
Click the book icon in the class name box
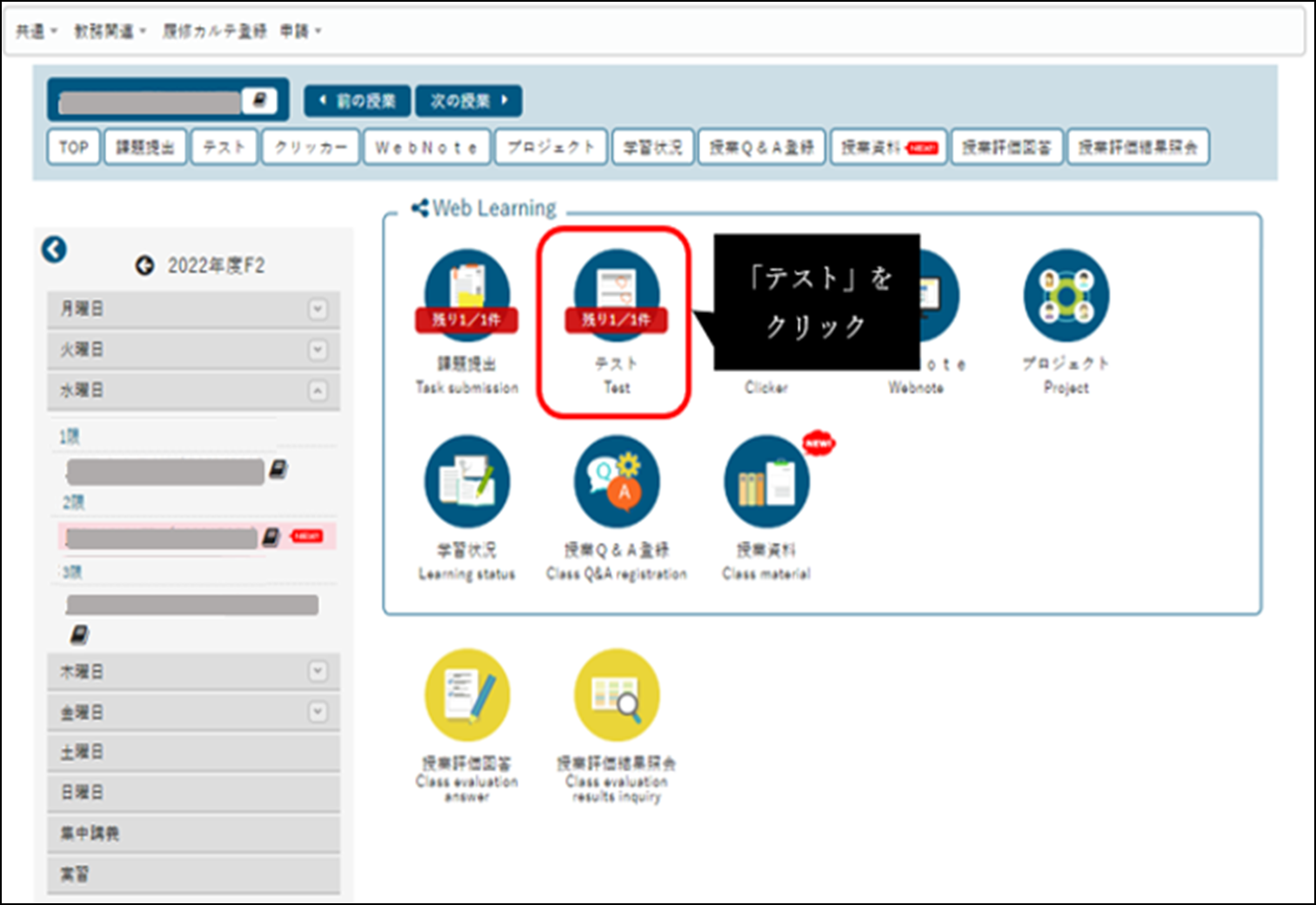pos(259,101)
